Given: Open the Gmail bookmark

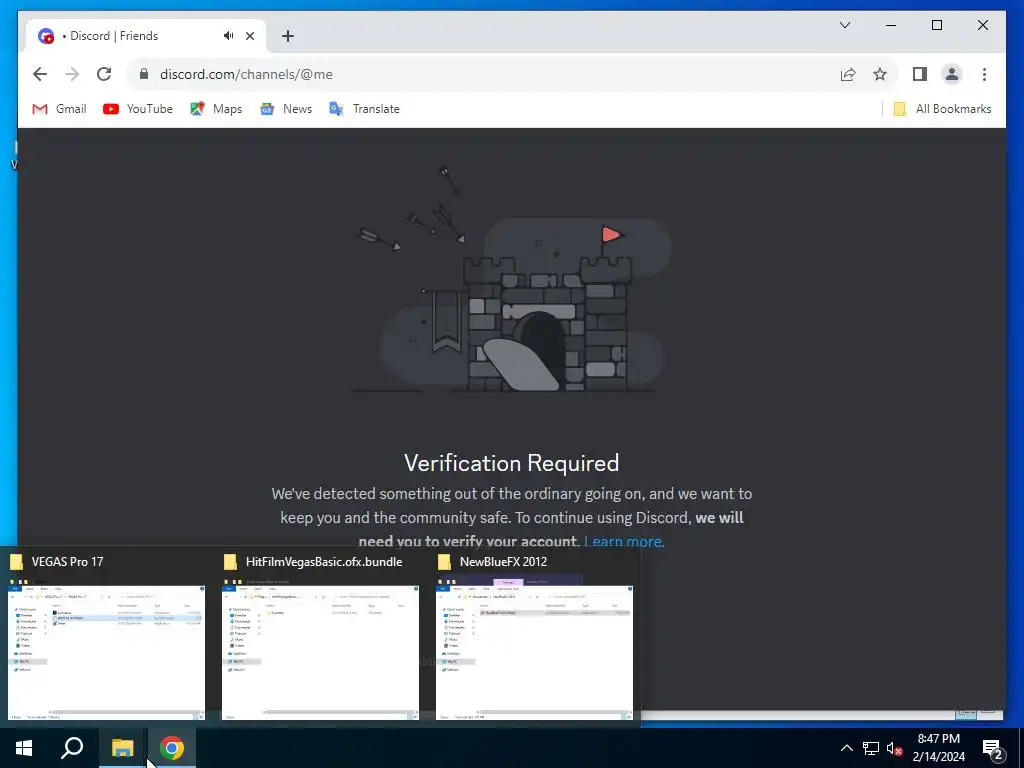Looking at the screenshot, I should click(59, 109).
